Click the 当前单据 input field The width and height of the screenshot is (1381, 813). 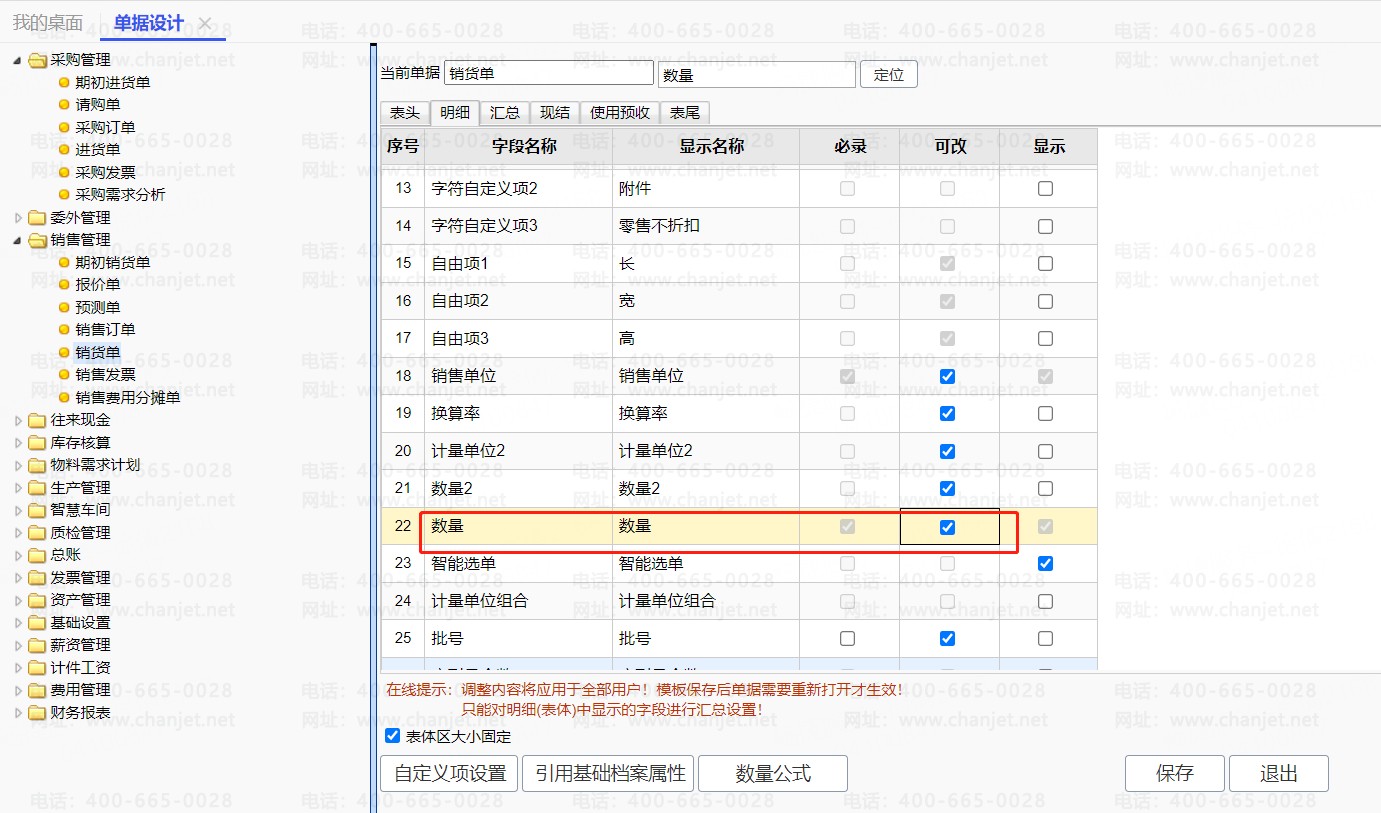[549, 73]
